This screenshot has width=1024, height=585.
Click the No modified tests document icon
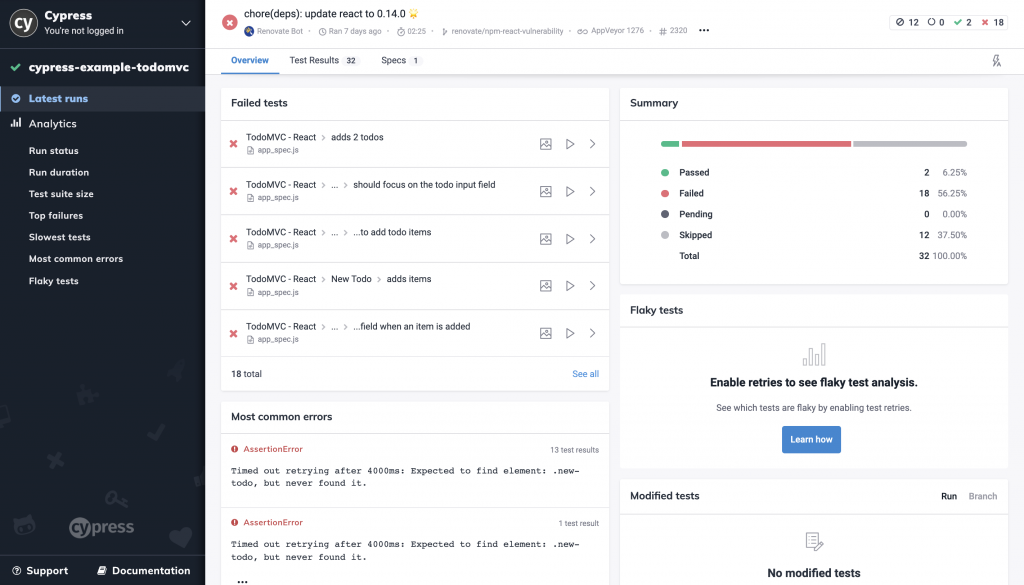tap(814, 541)
